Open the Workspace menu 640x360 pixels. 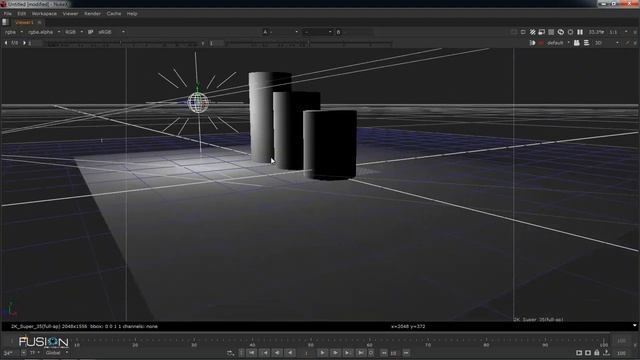(44, 13)
